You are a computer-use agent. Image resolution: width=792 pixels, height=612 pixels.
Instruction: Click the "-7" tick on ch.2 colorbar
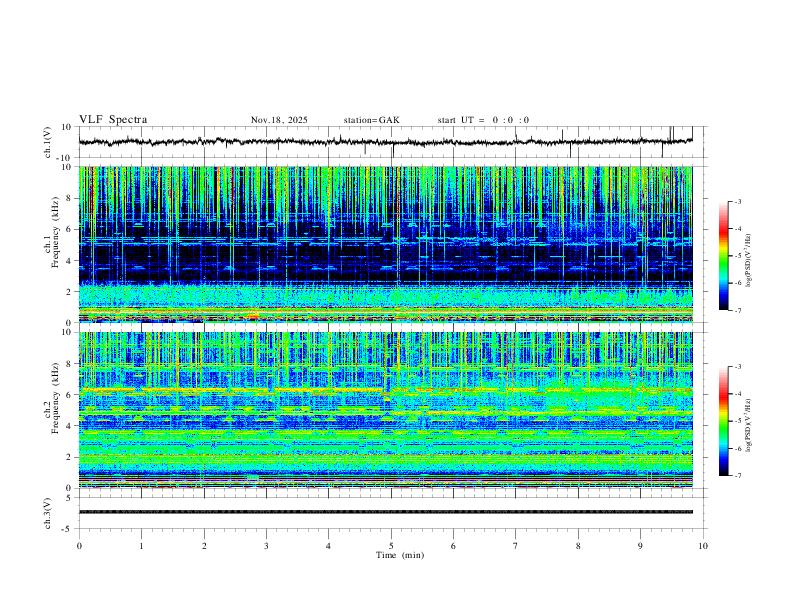(738, 475)
